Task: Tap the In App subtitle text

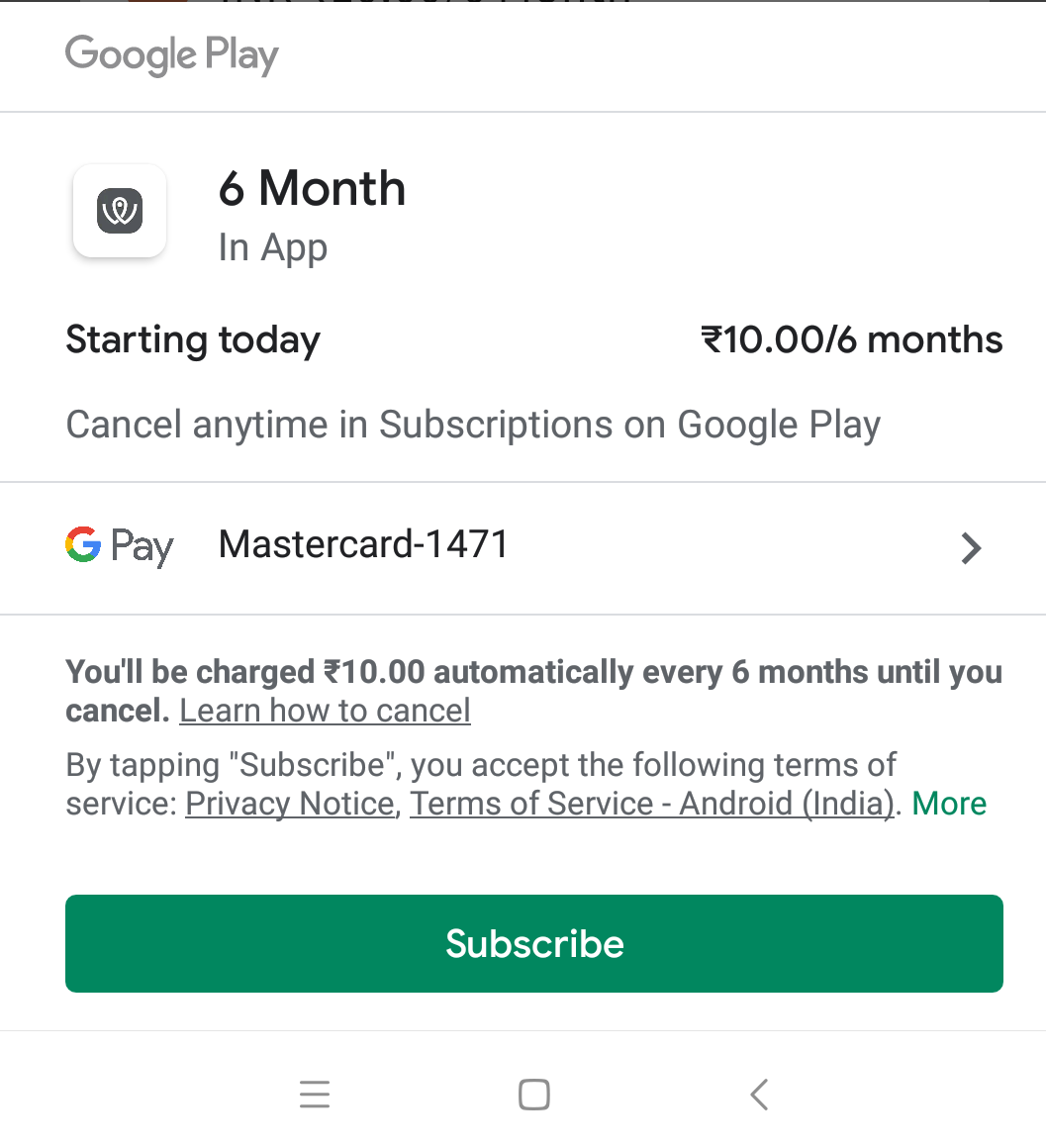Action: click(x=273, y=248)
